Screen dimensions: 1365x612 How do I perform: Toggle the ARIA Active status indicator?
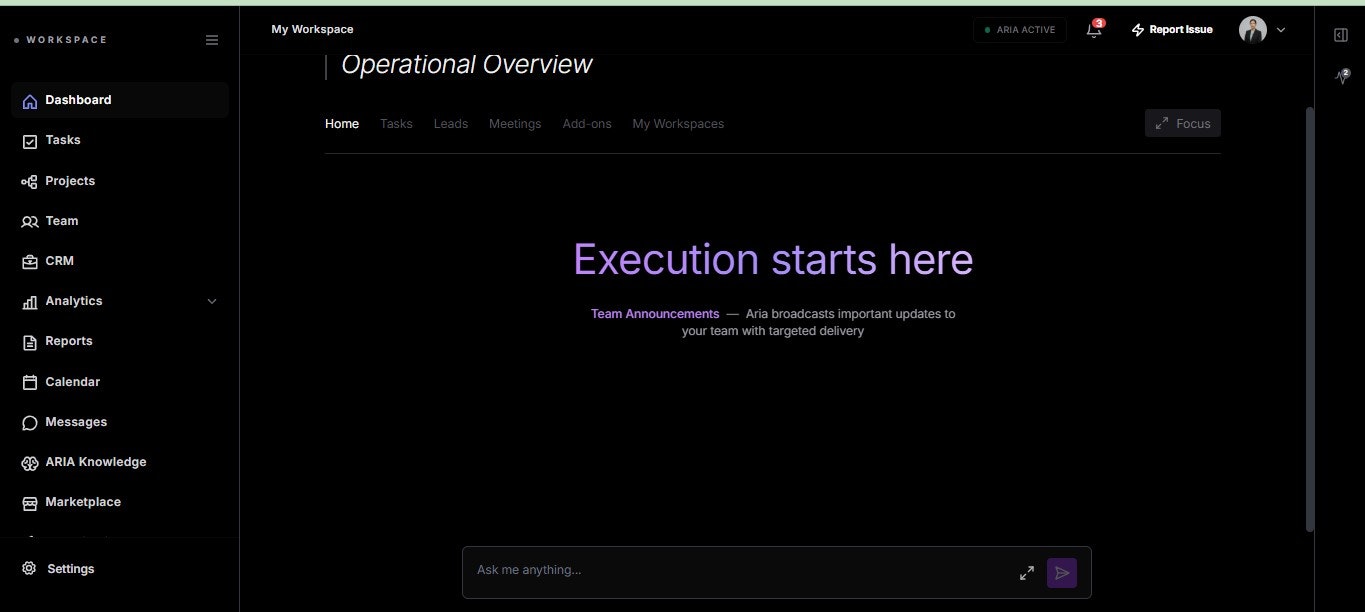(1019, 29)
